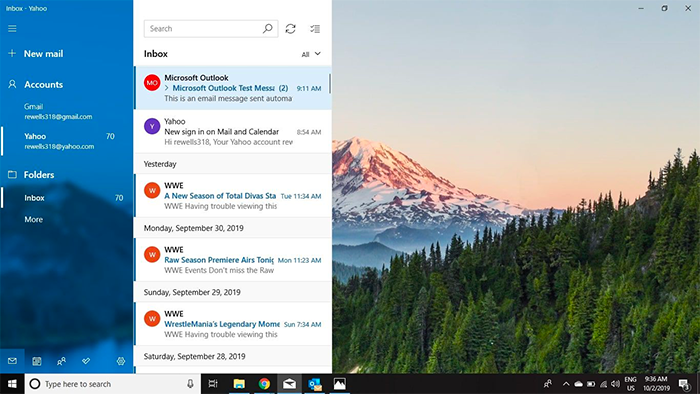Show hidden system tray icons
700x394 pixels.
[x=566, y=384]
